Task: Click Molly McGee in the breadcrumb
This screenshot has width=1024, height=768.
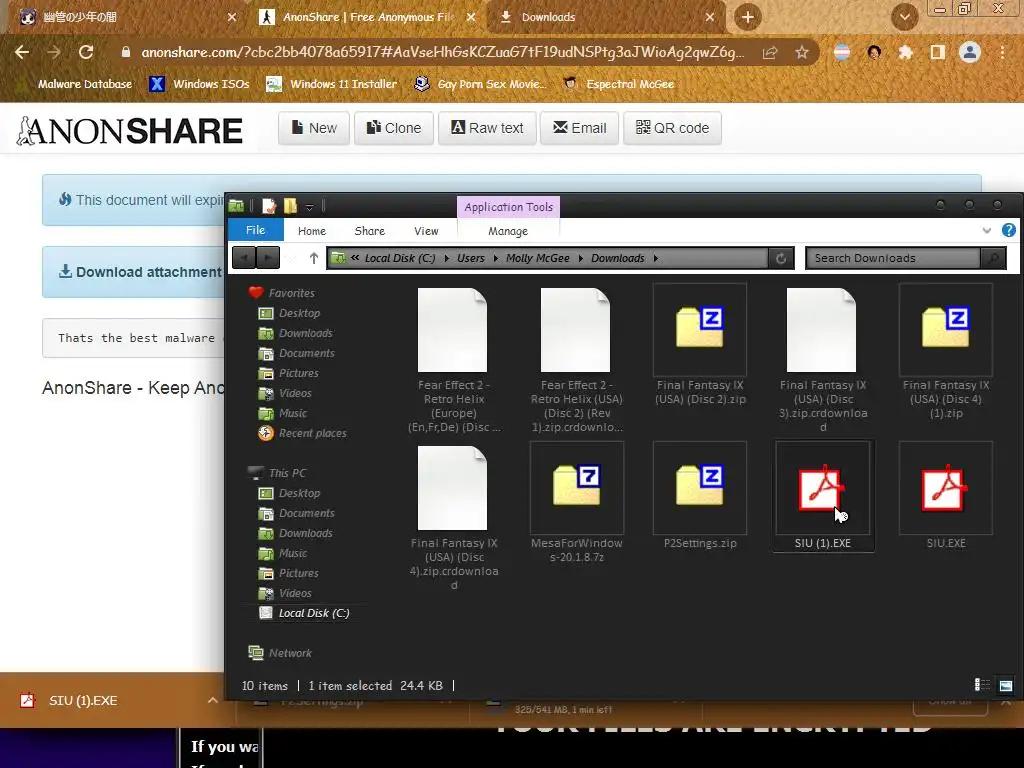Action: [537, 258]
